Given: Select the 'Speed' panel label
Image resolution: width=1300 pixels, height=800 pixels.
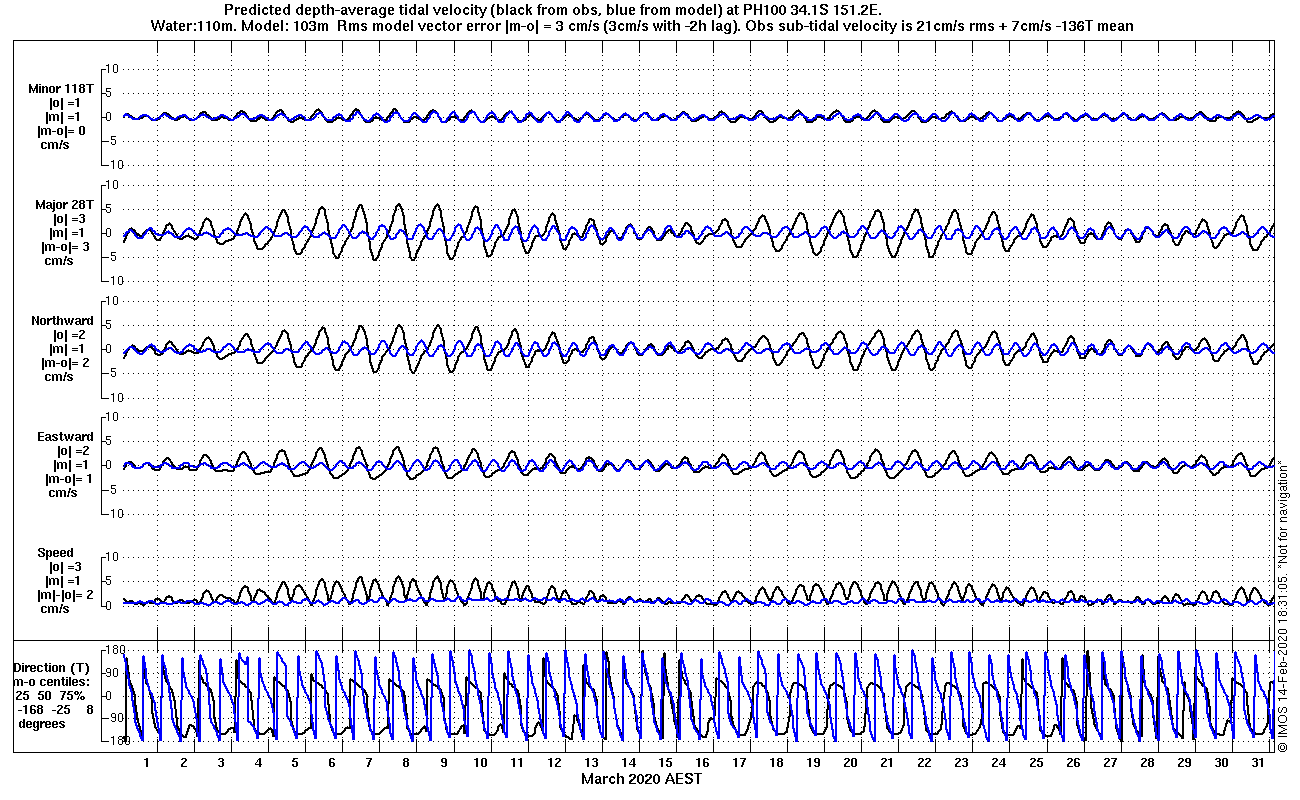Looking at the screenshot, I should tap(55, 553).
